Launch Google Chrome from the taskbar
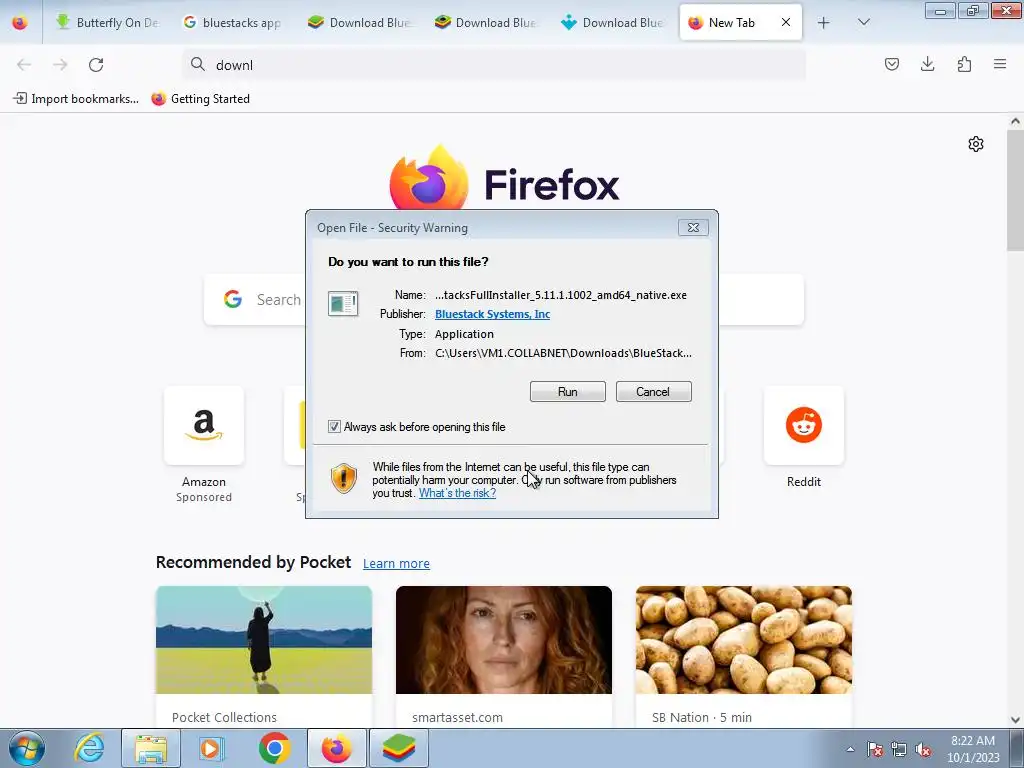 (x=274, y=748)
